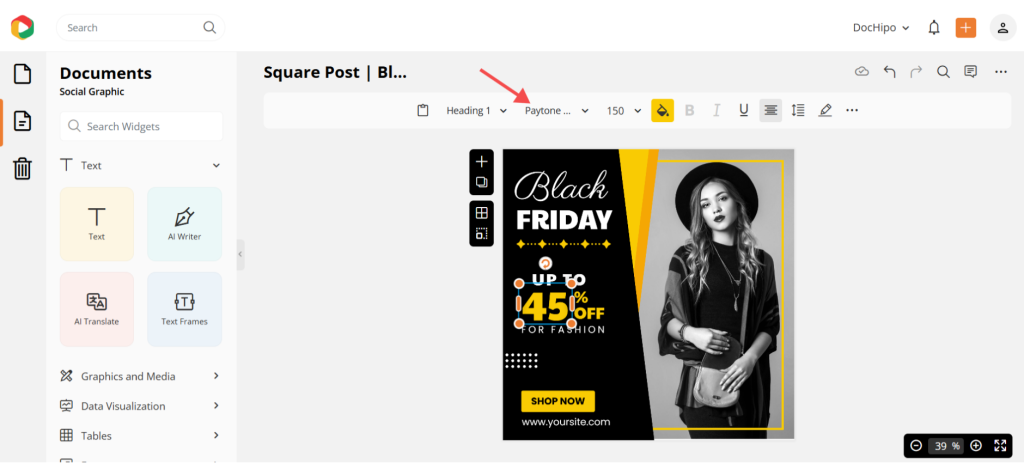The image size is (1024, 463).
Task: Open the grid layout icon beside canvas
Action: pyautogui.click(x=481, y=213)
